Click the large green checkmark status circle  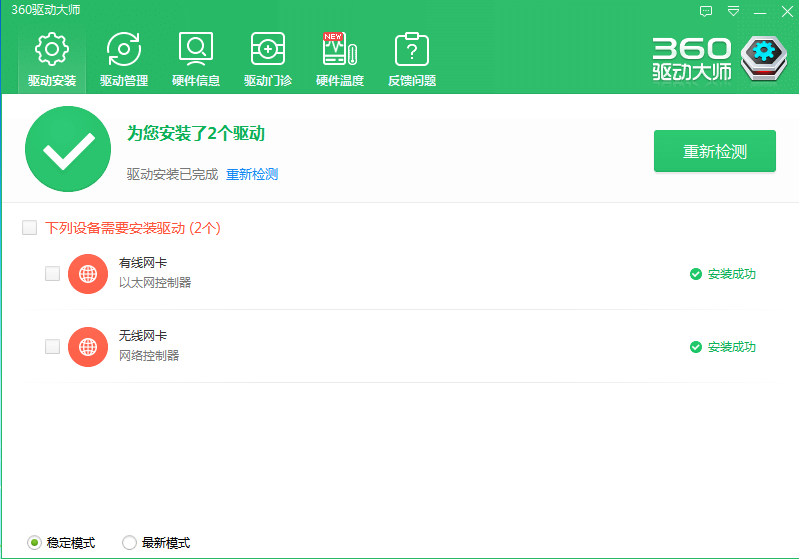[x=68, y=149]
